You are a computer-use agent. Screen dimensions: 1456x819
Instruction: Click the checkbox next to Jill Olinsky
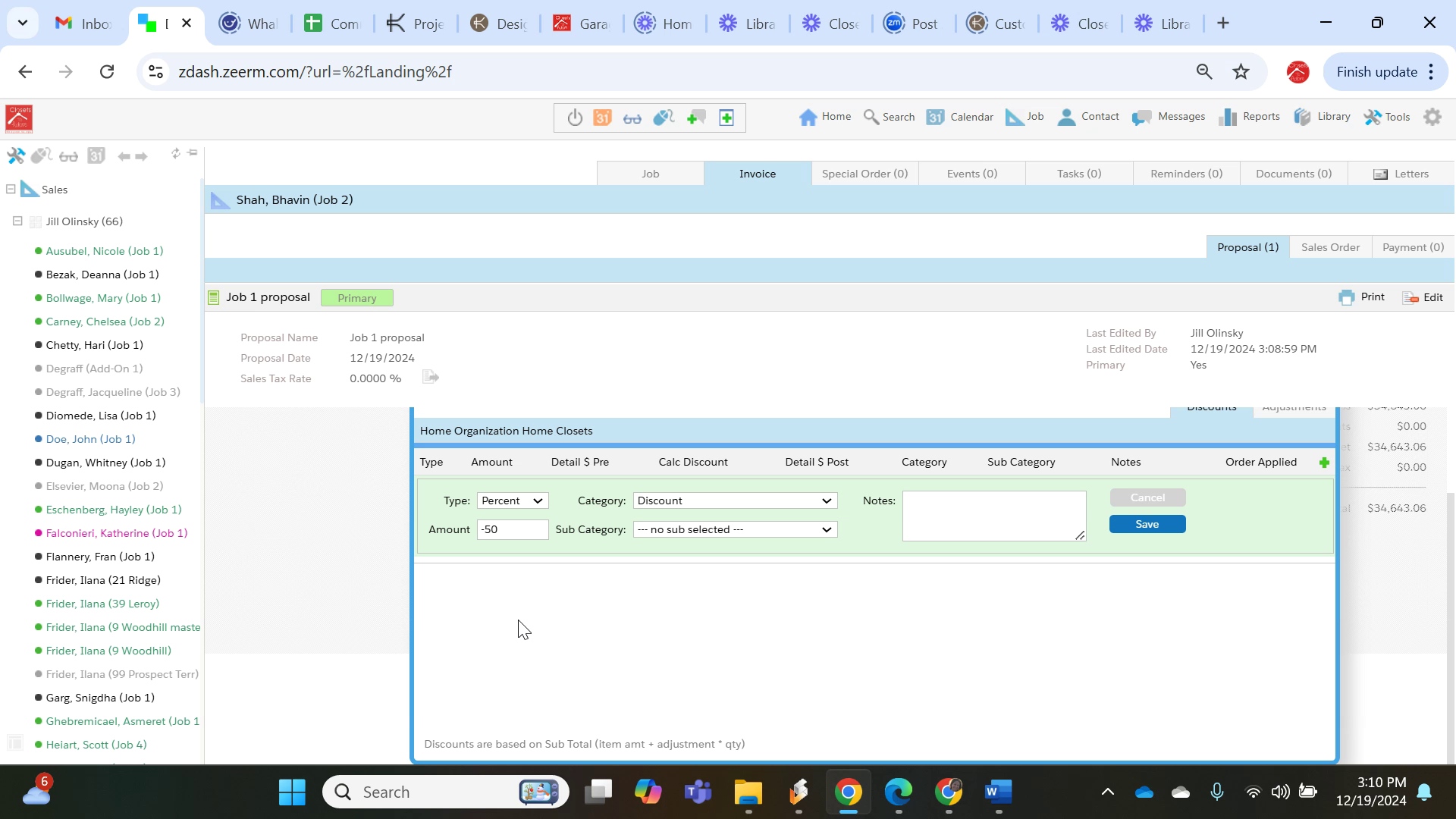tap(35, 222)
